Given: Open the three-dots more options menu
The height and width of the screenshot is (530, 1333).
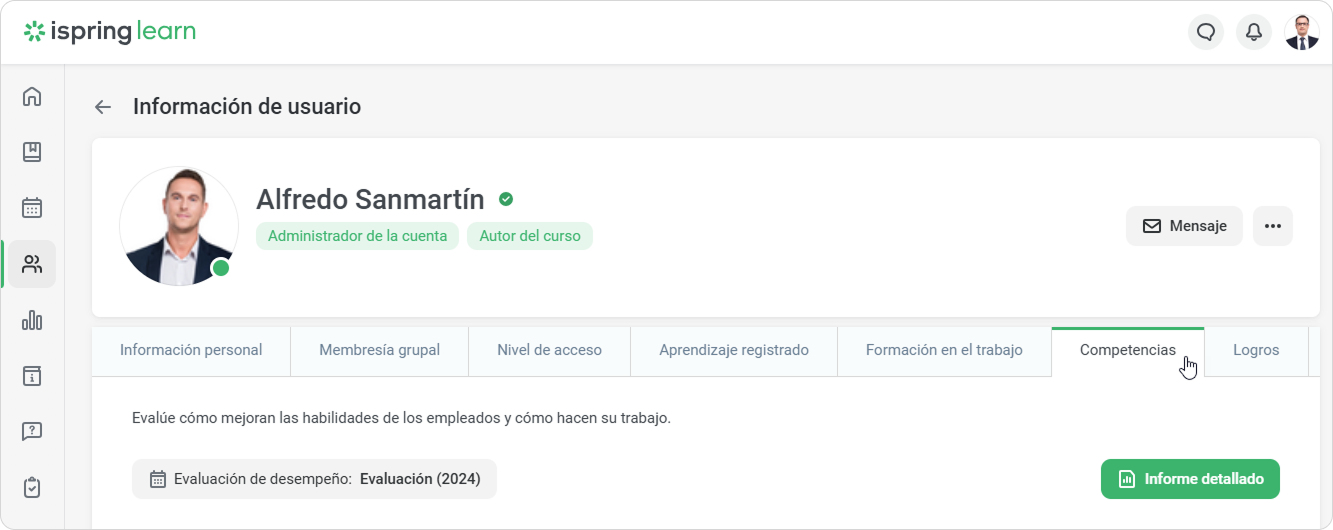Looking at the screenshot, I should [x=1272, y=226].
